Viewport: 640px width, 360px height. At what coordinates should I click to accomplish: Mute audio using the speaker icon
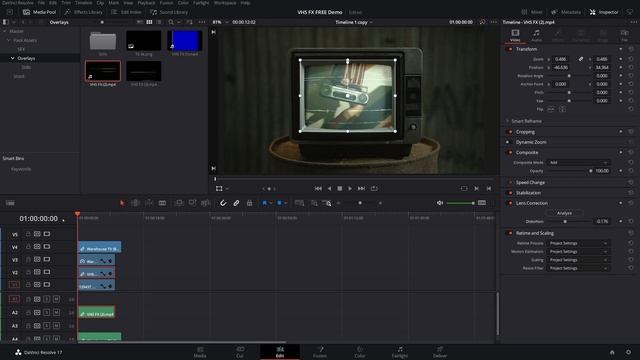pos(440,203)
